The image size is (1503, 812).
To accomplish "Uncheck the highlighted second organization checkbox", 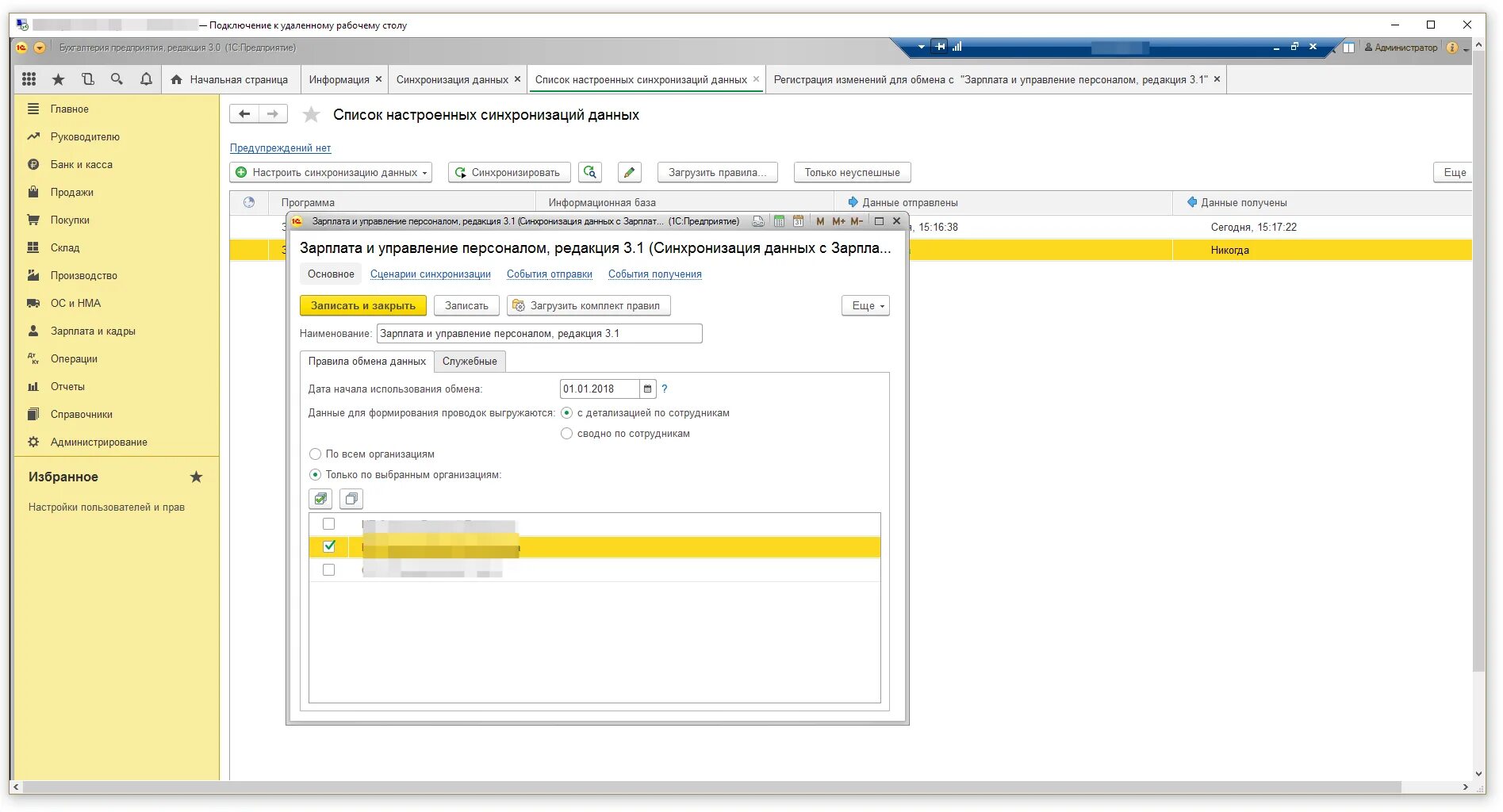I will coord(329,546).
